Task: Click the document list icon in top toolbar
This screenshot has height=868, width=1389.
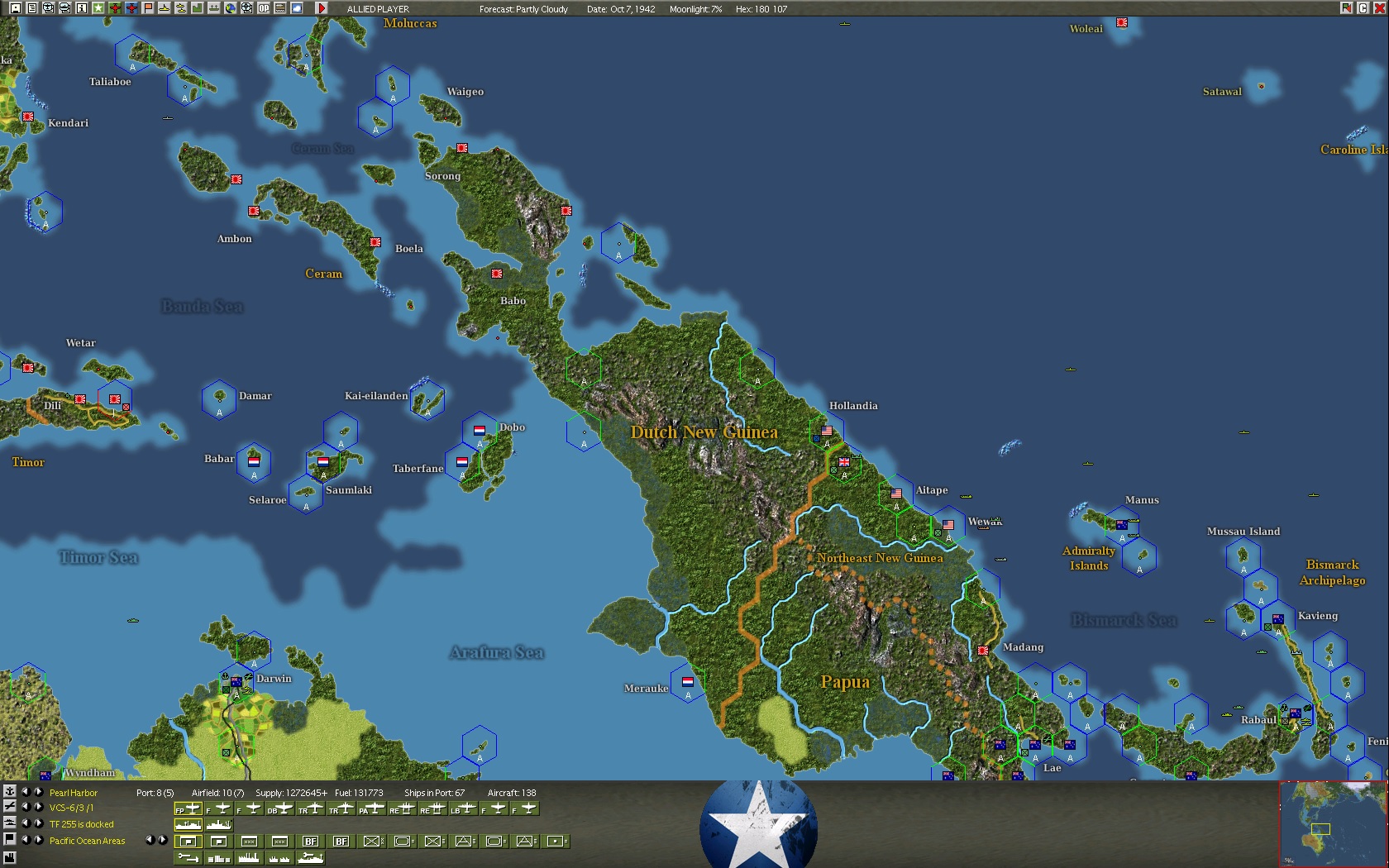Action: [x=32, y=8]
